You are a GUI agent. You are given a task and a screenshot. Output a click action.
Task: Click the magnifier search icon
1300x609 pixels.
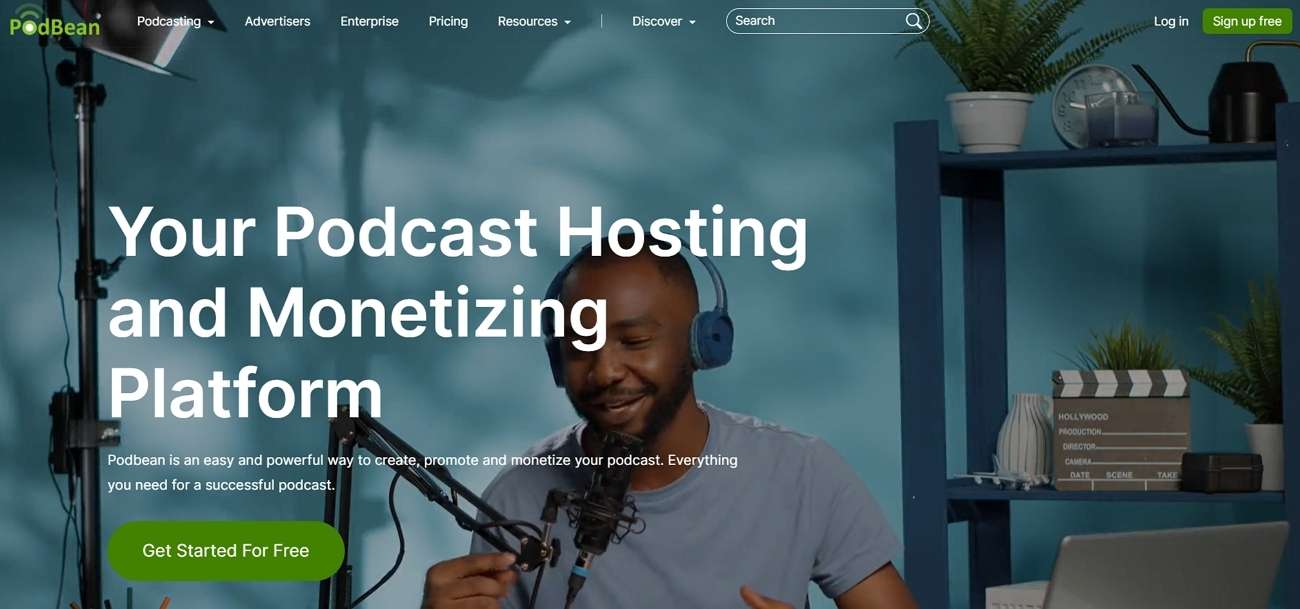point(913,21)
